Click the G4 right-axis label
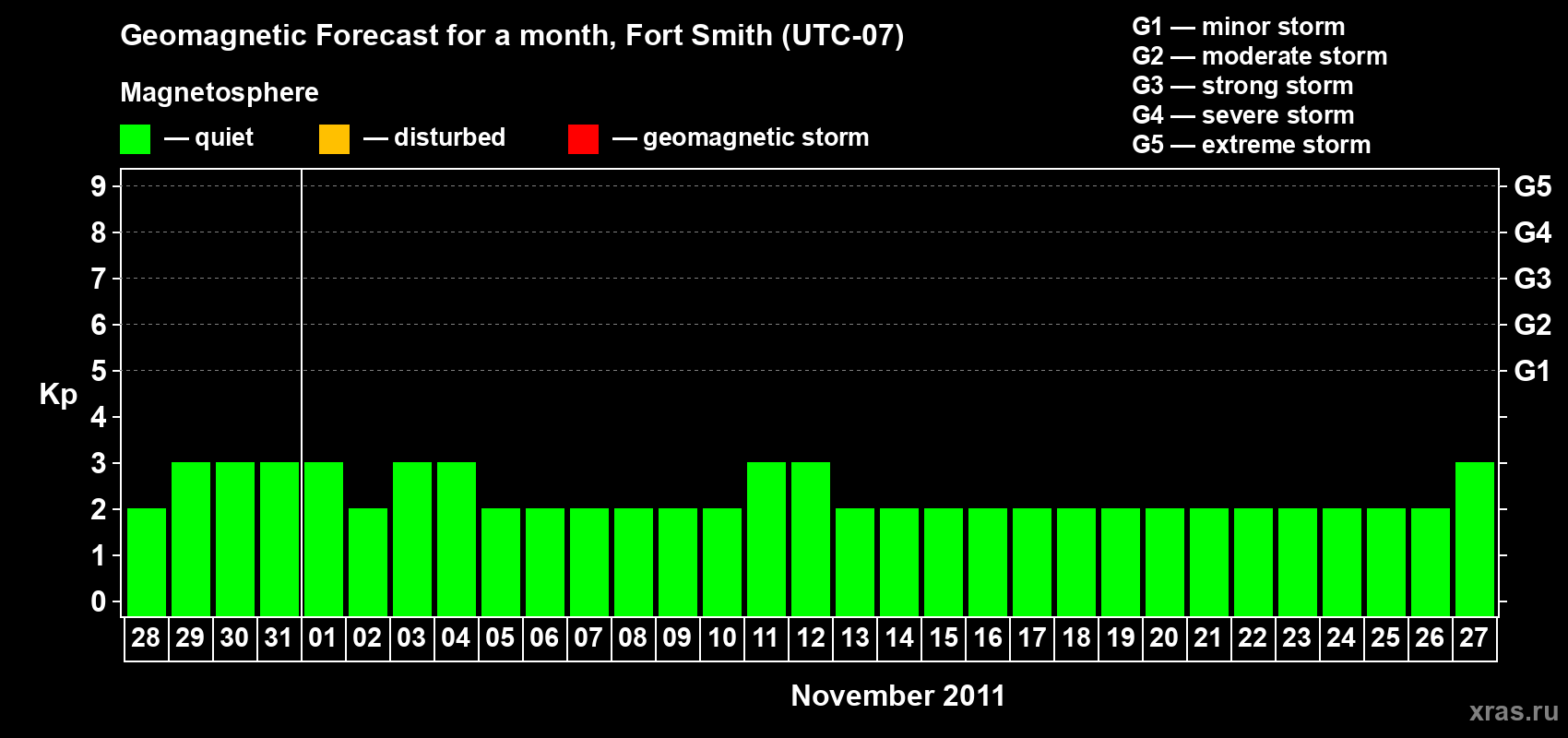The height and width of the screenshot is (738, 1568). tap(1533, 232)
